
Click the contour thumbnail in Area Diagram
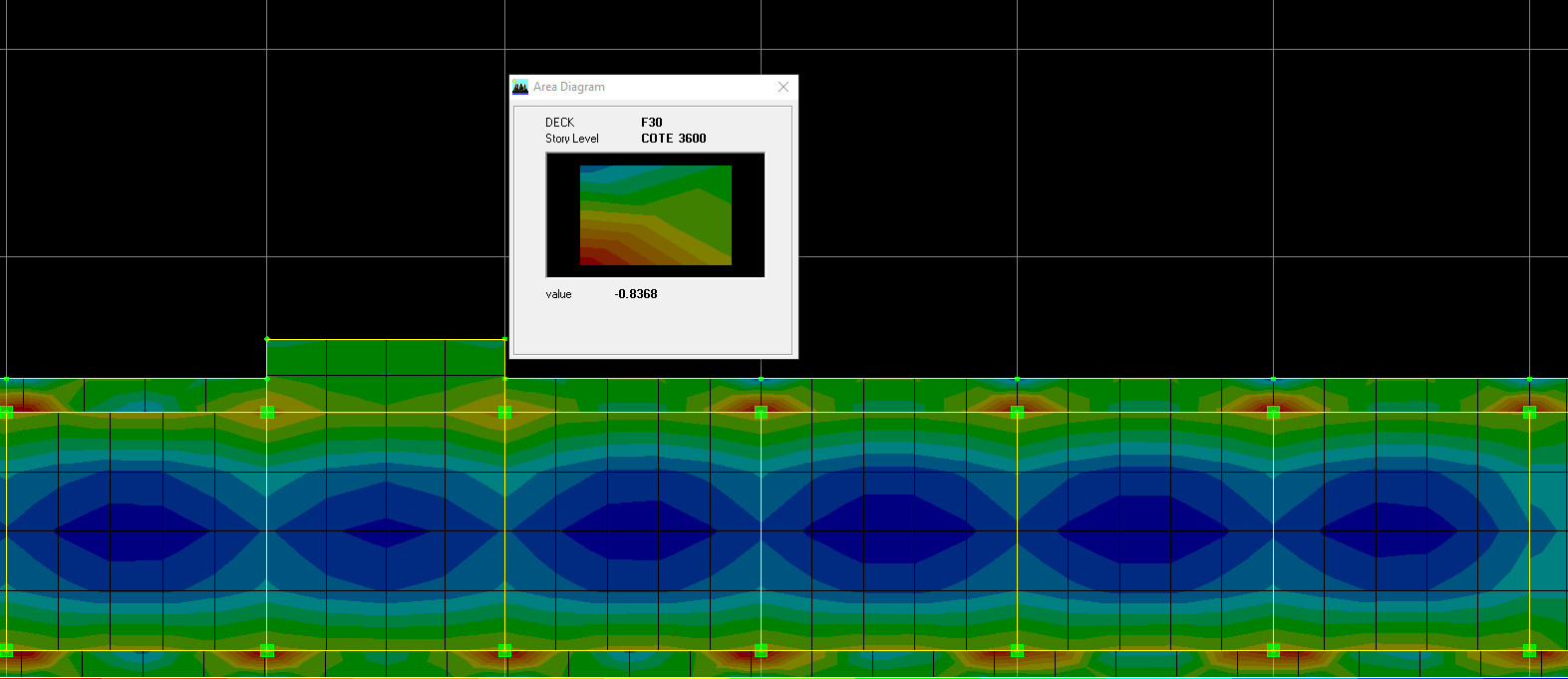(x=656, y=215)
